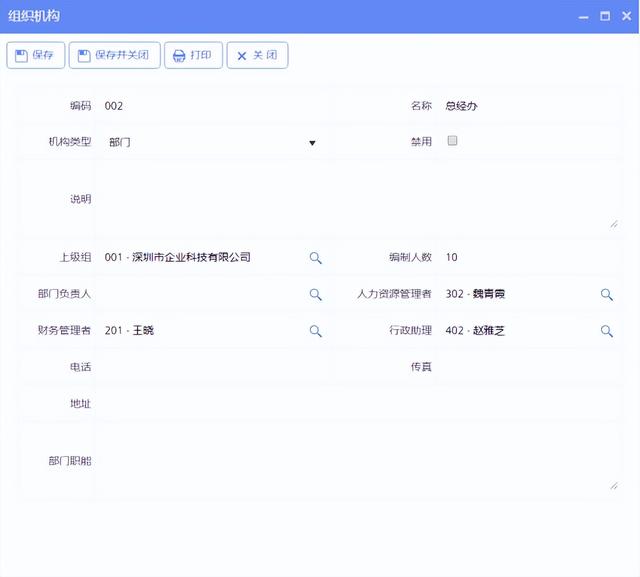Screen dimensions: 640x577
Task: Click the resize grip of the 部门职能 textarea
Action: (x=614, y=486)
